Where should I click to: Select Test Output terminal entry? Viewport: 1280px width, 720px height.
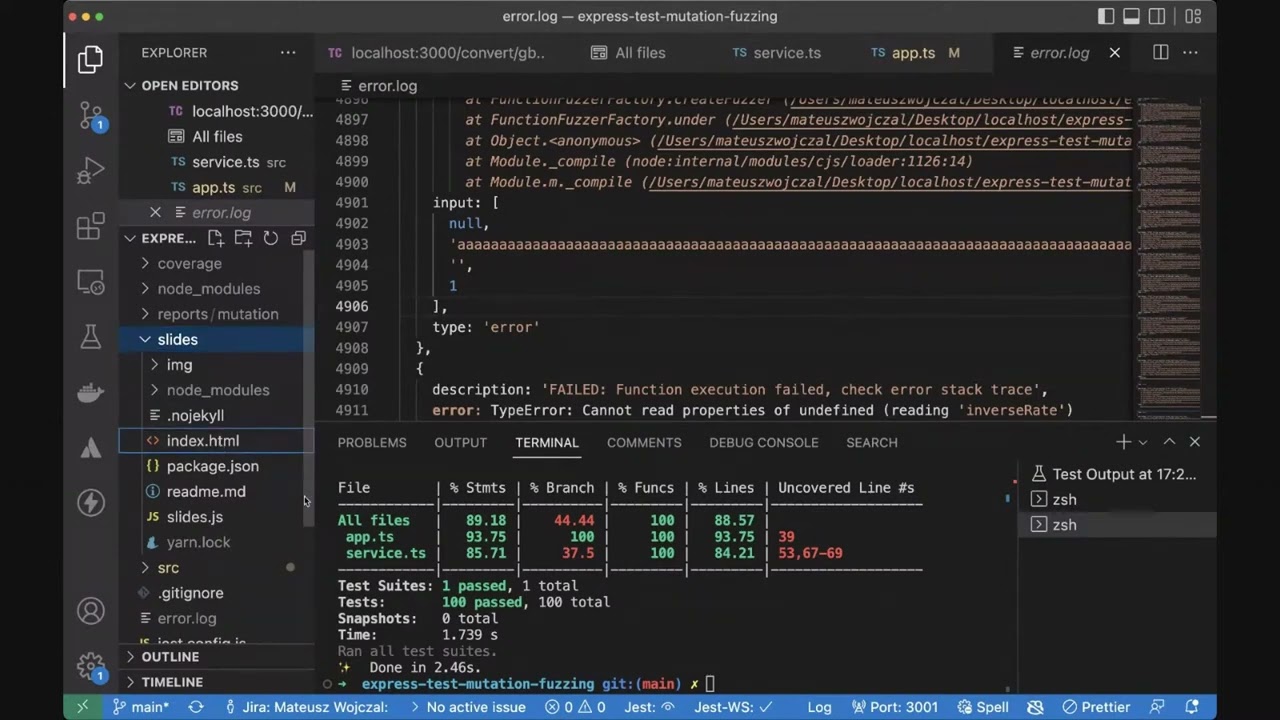point(1115,474)
